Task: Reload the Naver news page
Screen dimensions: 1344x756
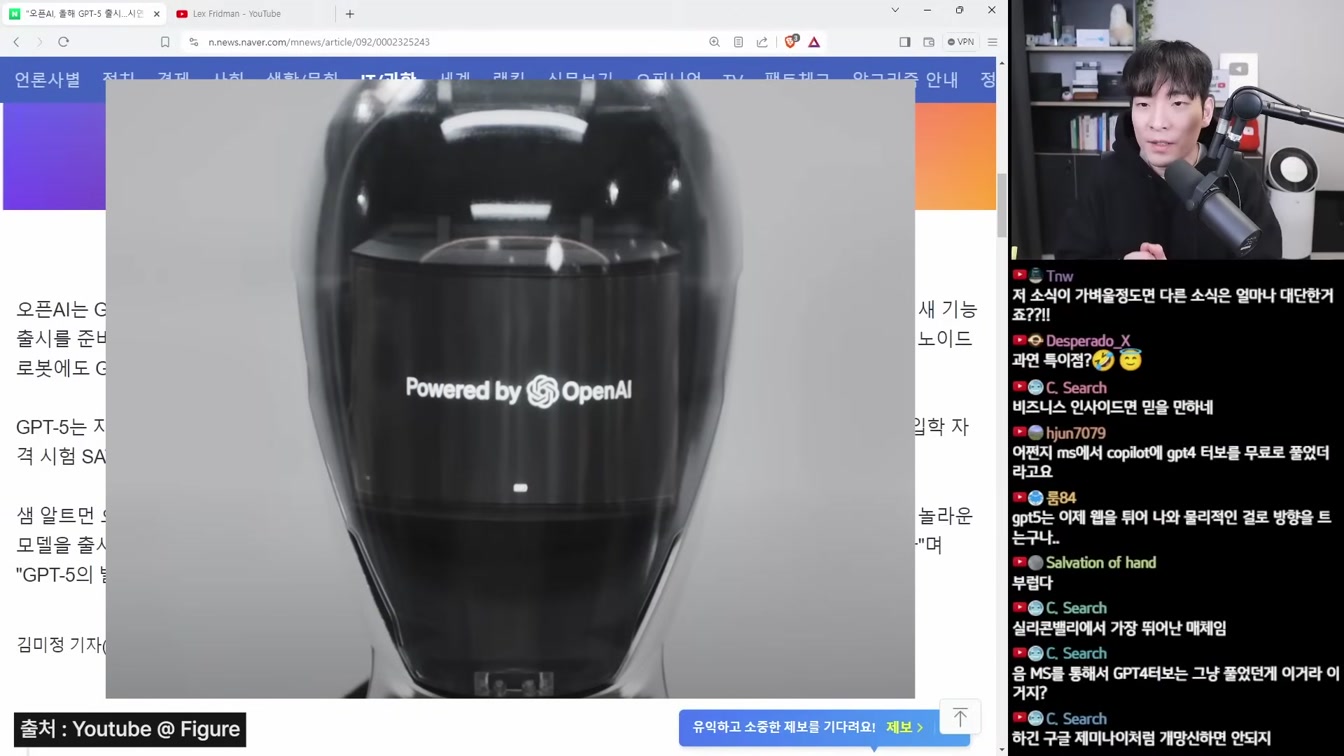Action: point(63,42)
